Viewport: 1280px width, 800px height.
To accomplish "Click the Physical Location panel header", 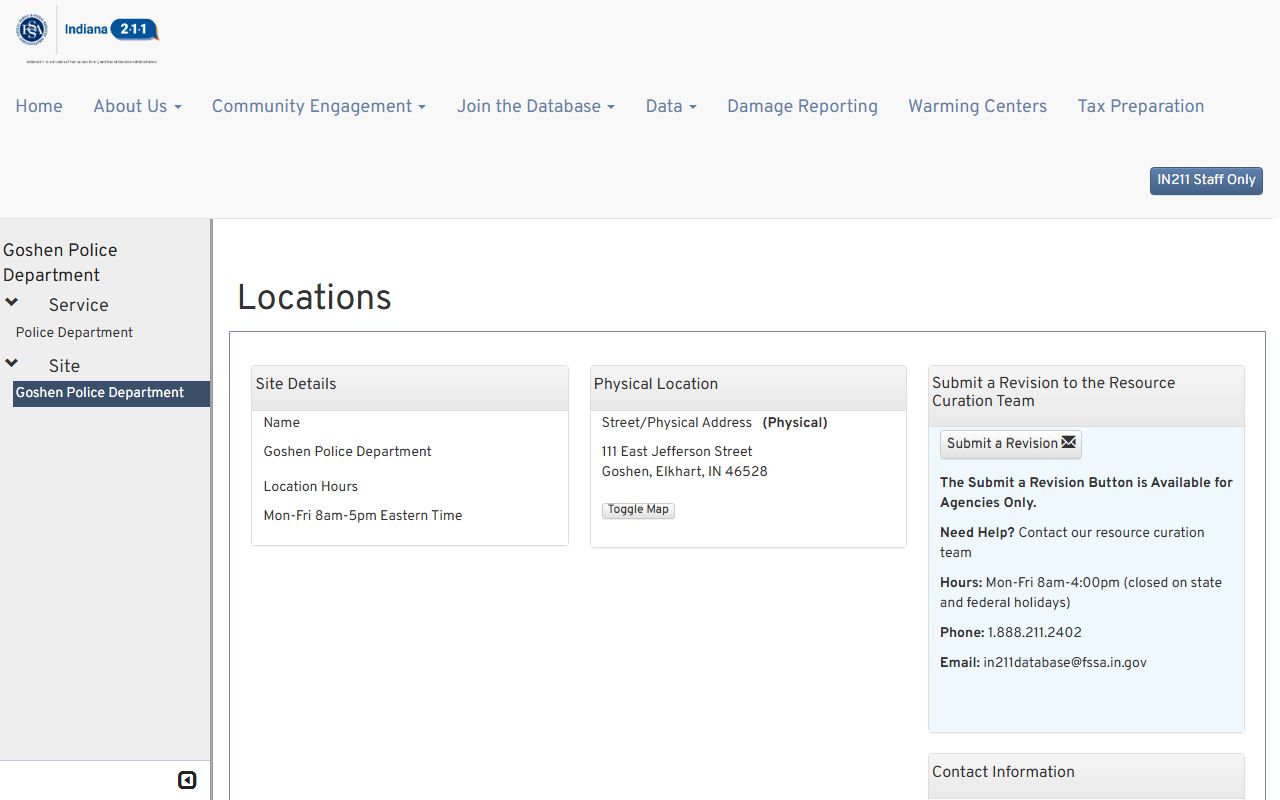I will 748,387.
